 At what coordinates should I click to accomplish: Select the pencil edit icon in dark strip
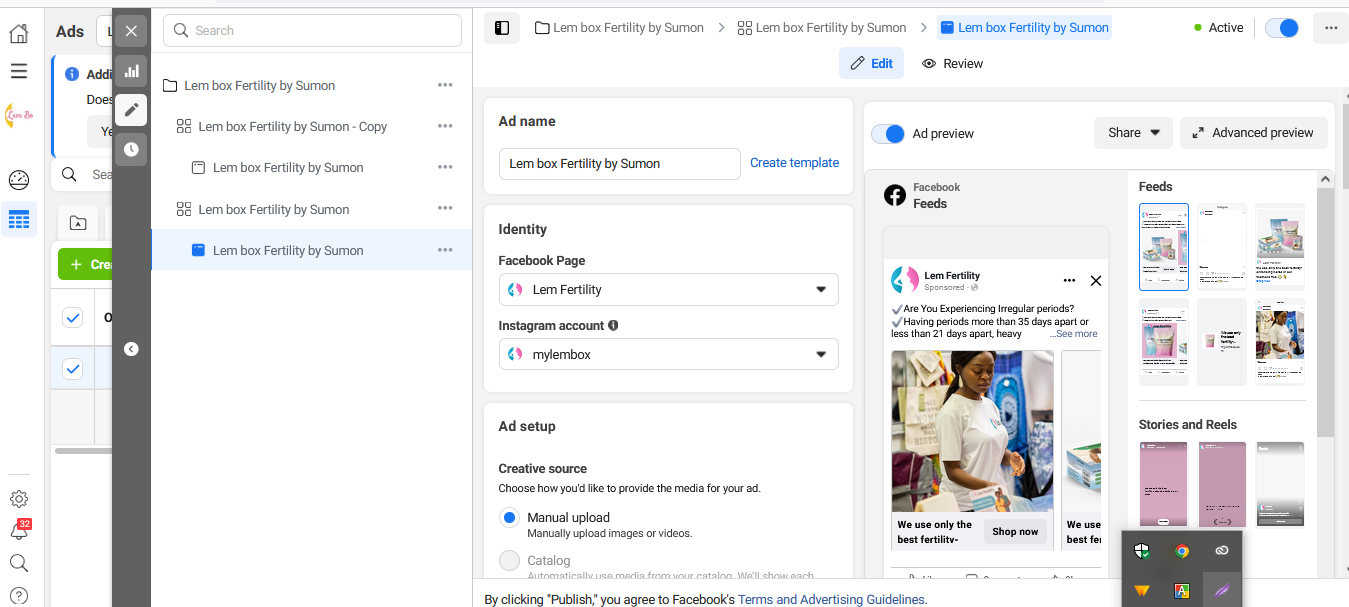(131, 110)
